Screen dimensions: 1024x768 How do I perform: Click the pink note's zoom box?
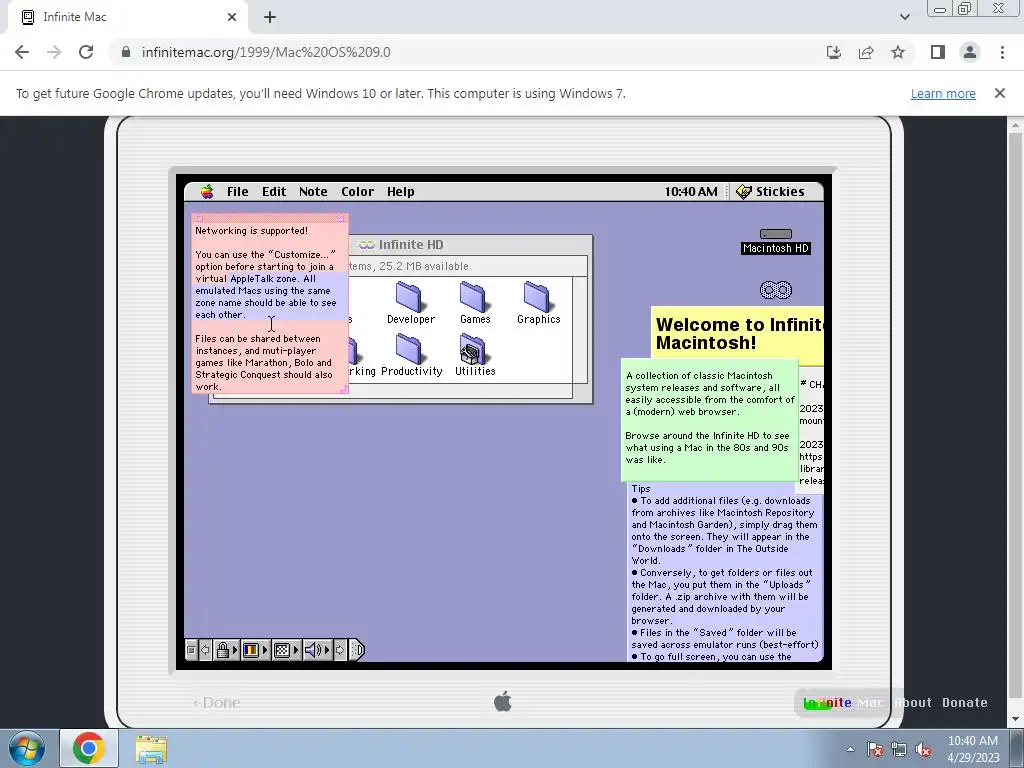pos(341,218)
